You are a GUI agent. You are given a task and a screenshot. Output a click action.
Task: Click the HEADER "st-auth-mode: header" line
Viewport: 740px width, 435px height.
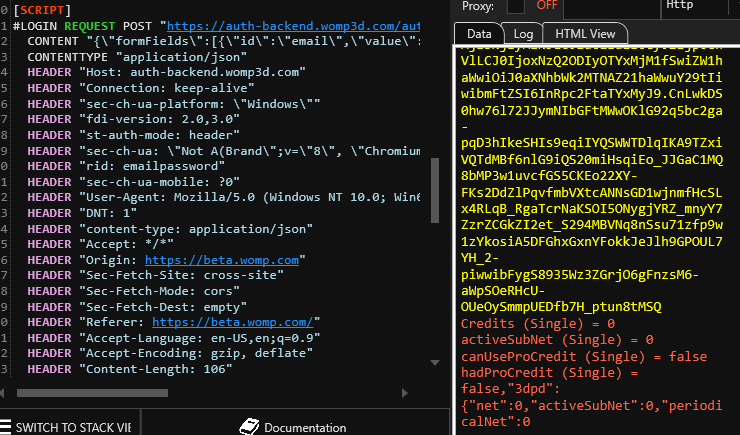[133, 135]
